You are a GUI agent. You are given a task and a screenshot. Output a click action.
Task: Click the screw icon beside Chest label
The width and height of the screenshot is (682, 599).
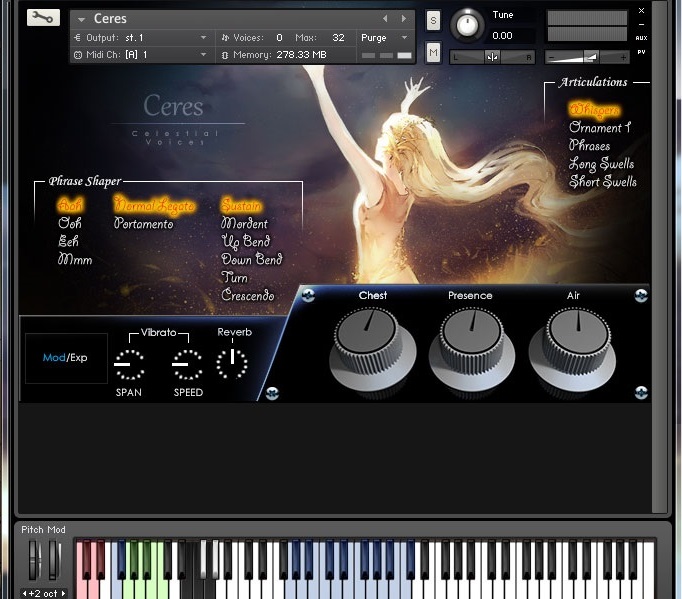pyautogui.click(x=308, y=295)
